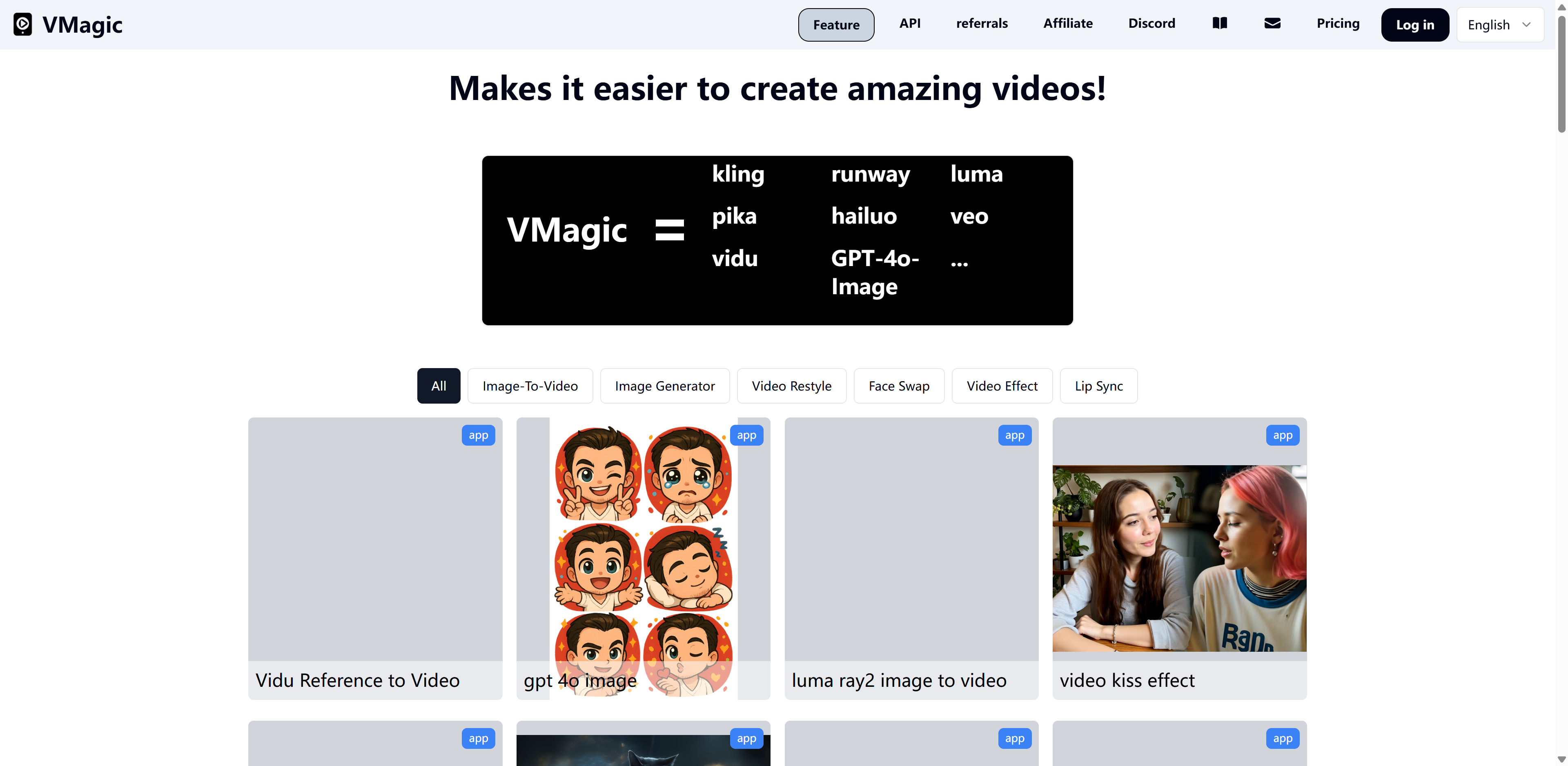Screen dimensions: 1568x766
Task: Open the documentation book icon
Action: [1219, 23]
